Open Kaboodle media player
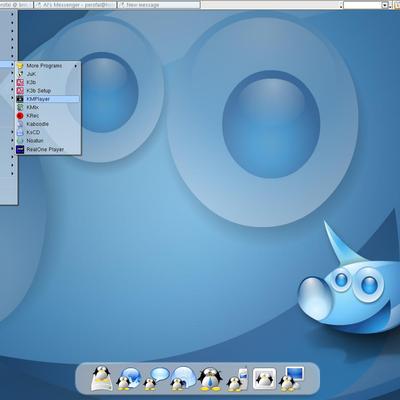Image resolution: width=400 pixels, height=400 pixels. point(48,124)
